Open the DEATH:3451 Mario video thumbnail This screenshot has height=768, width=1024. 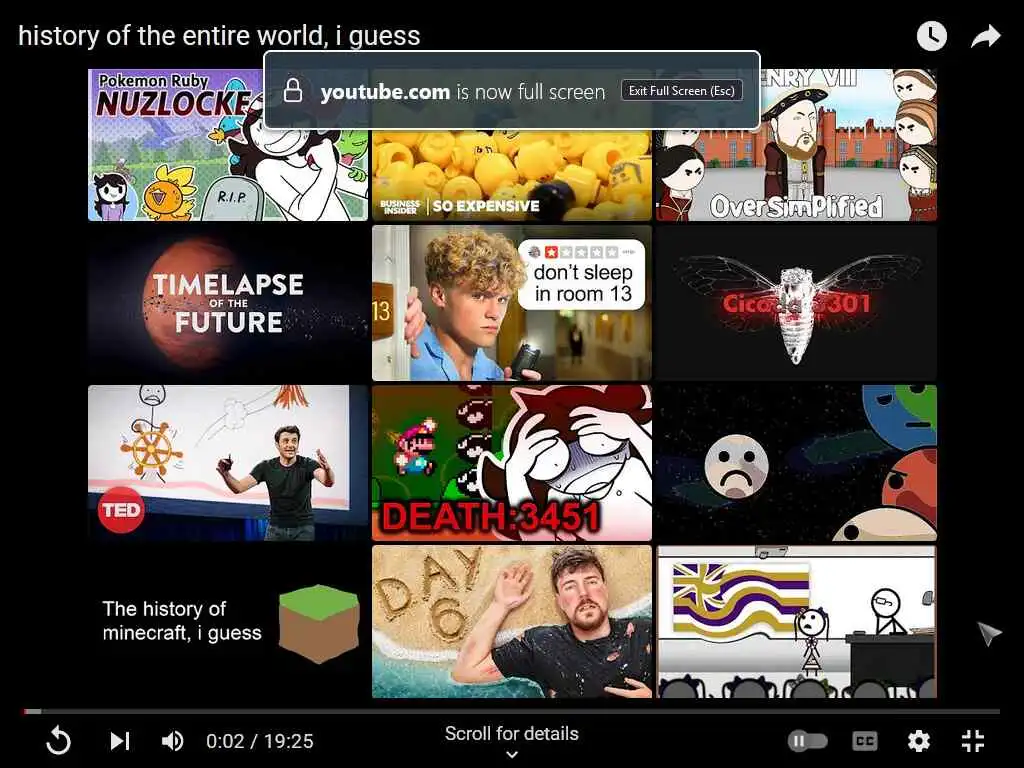tap(511, 462)
